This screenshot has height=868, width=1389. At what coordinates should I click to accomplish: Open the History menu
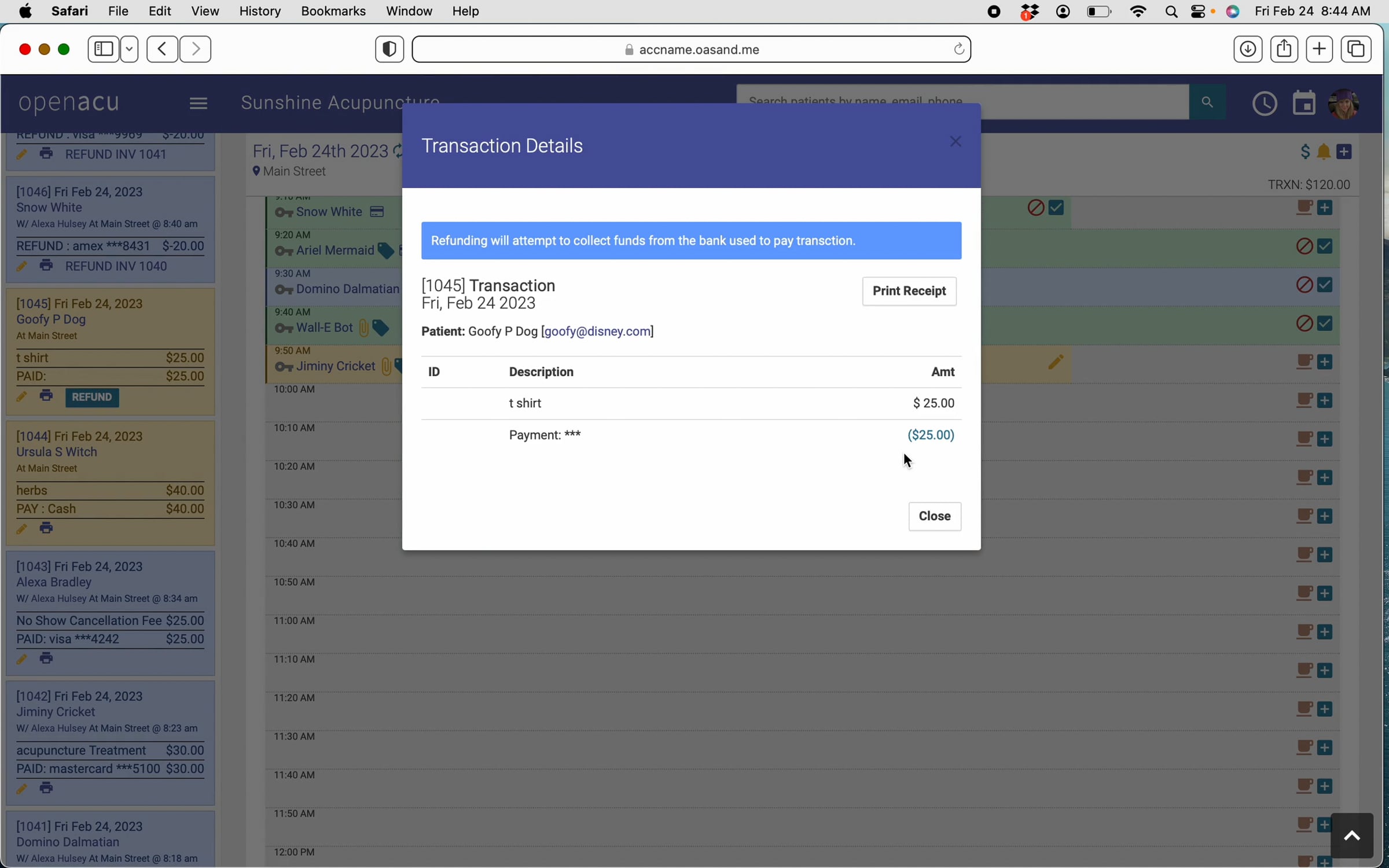tap(259, 12)
